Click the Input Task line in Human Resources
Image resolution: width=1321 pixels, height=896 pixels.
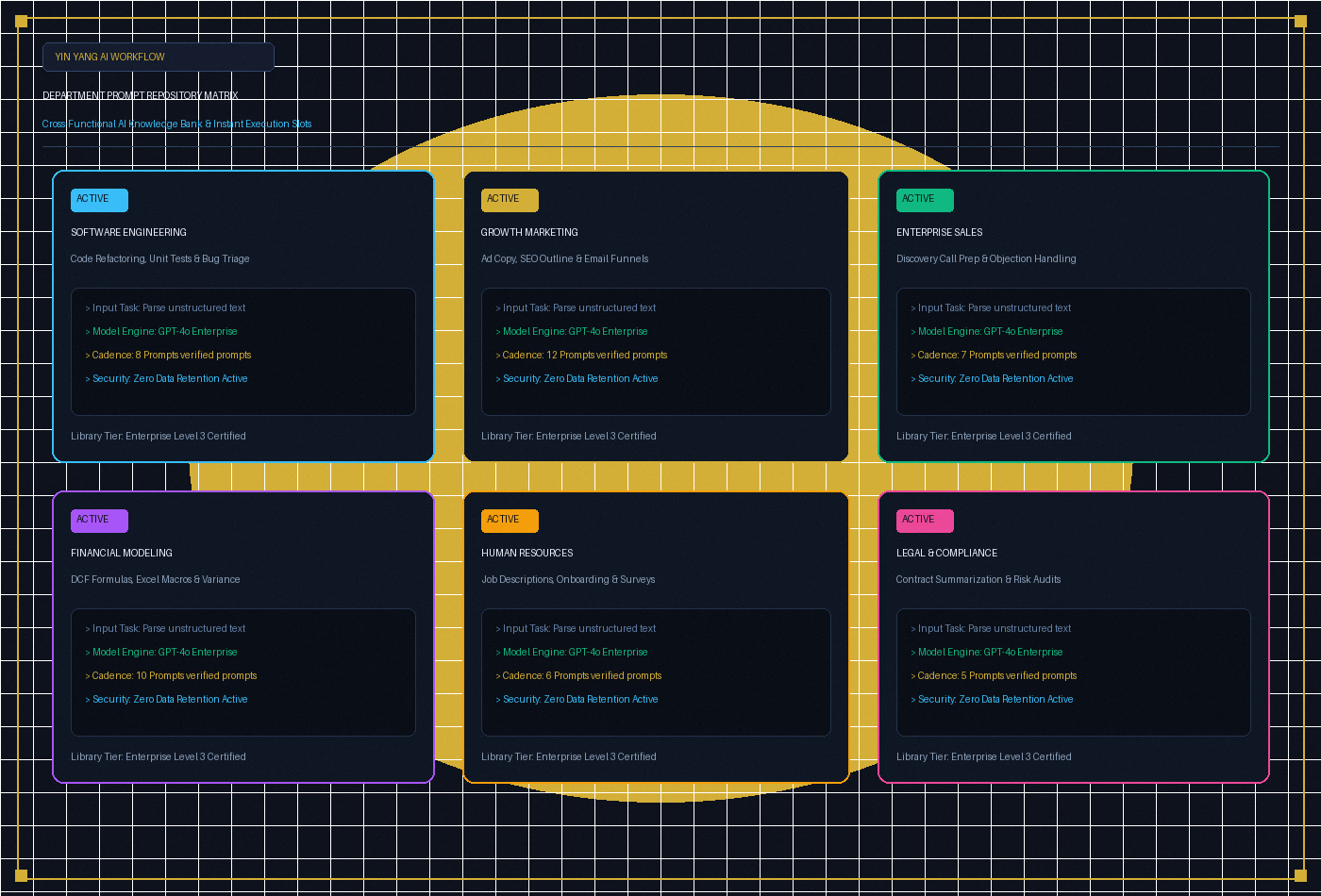(576, 629)
